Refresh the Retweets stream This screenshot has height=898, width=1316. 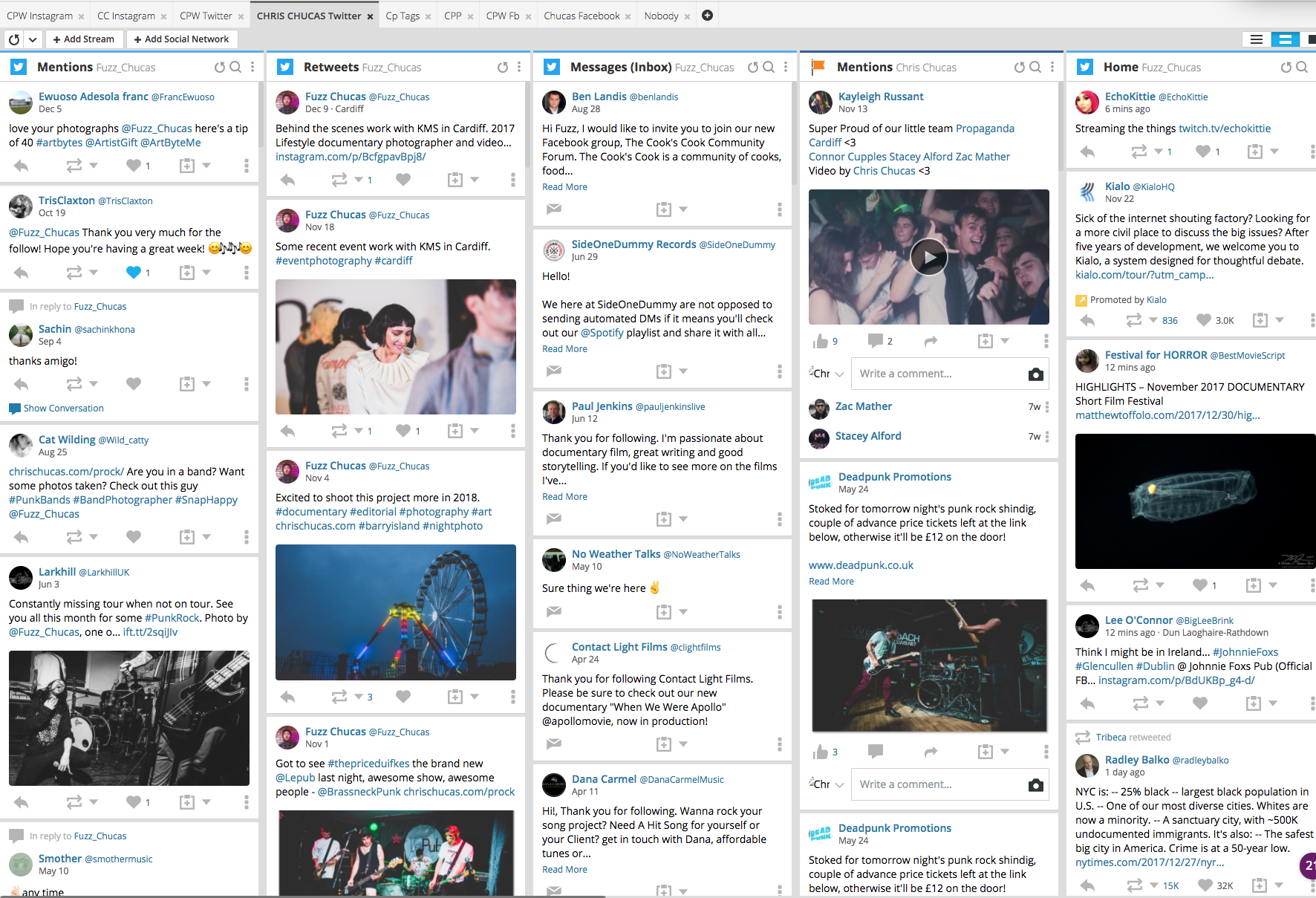(503, 67)
